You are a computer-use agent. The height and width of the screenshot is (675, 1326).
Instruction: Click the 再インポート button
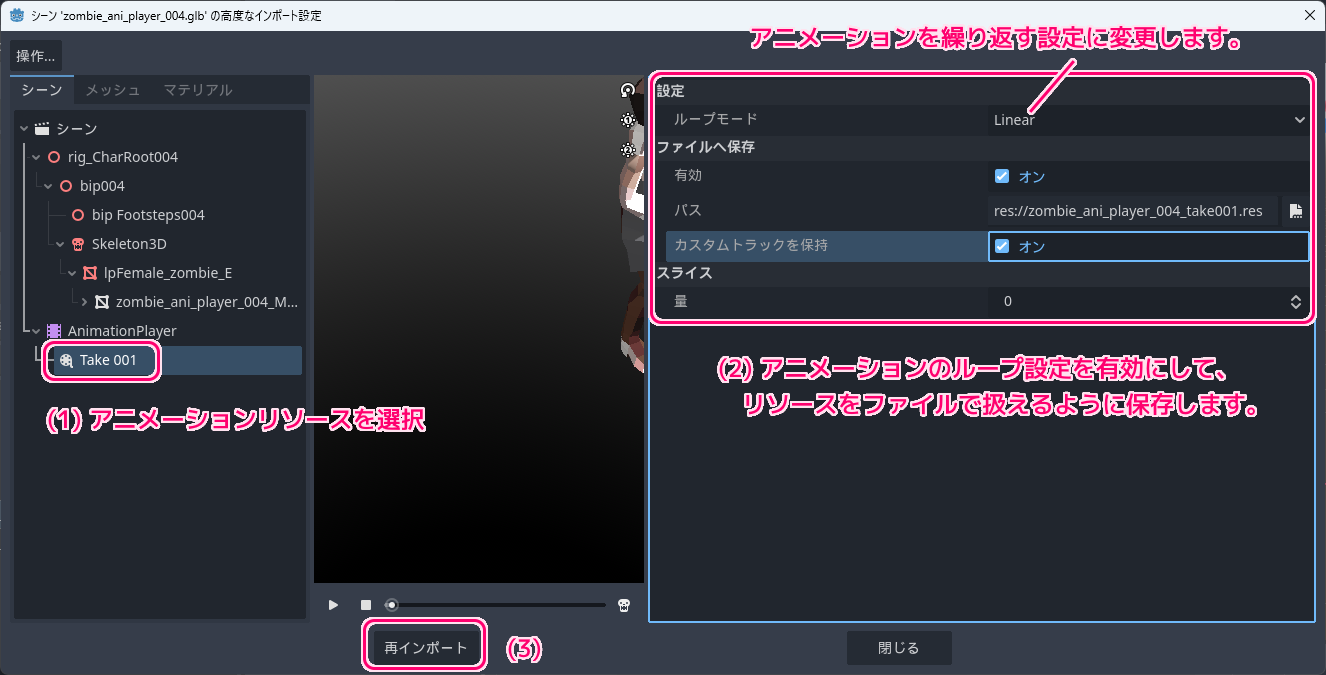426,648
